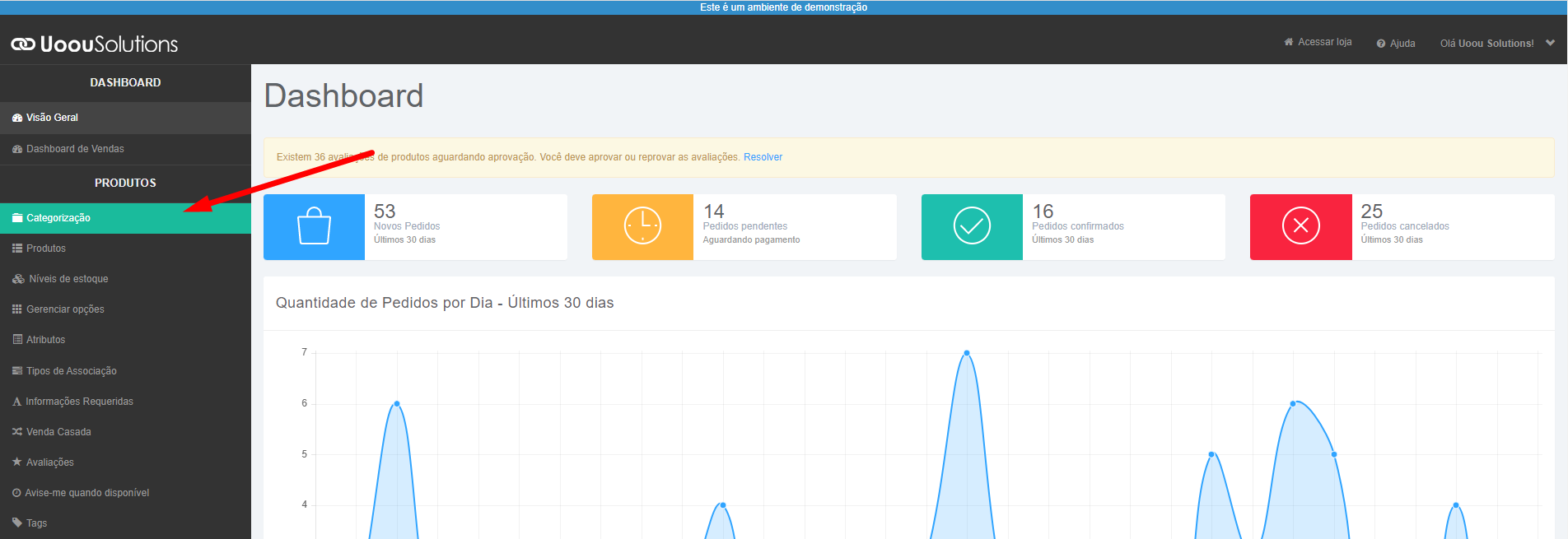Click the question mark Ajuda icon
The width and height of the screenshot is (1568, 539).
pyautogui.click(x=1381, y=44)
